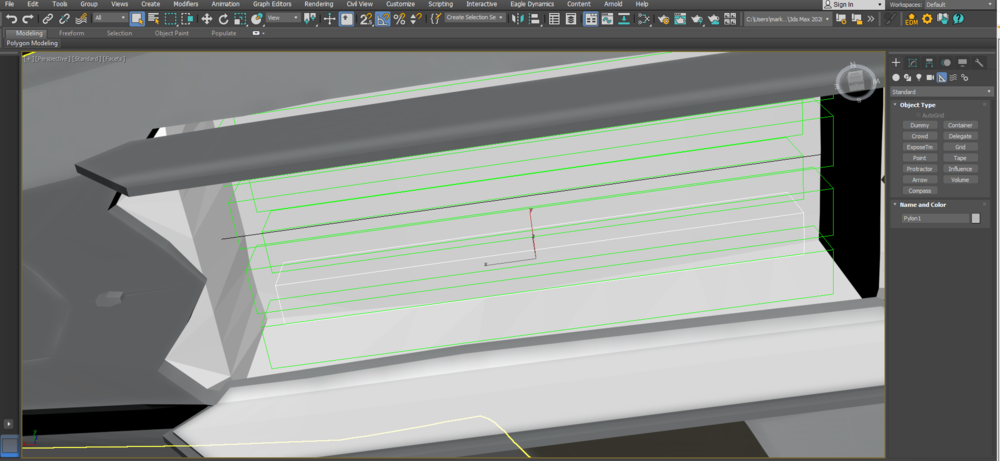
Task: Click the Undo arrow icon
Action: click(11, 18)
